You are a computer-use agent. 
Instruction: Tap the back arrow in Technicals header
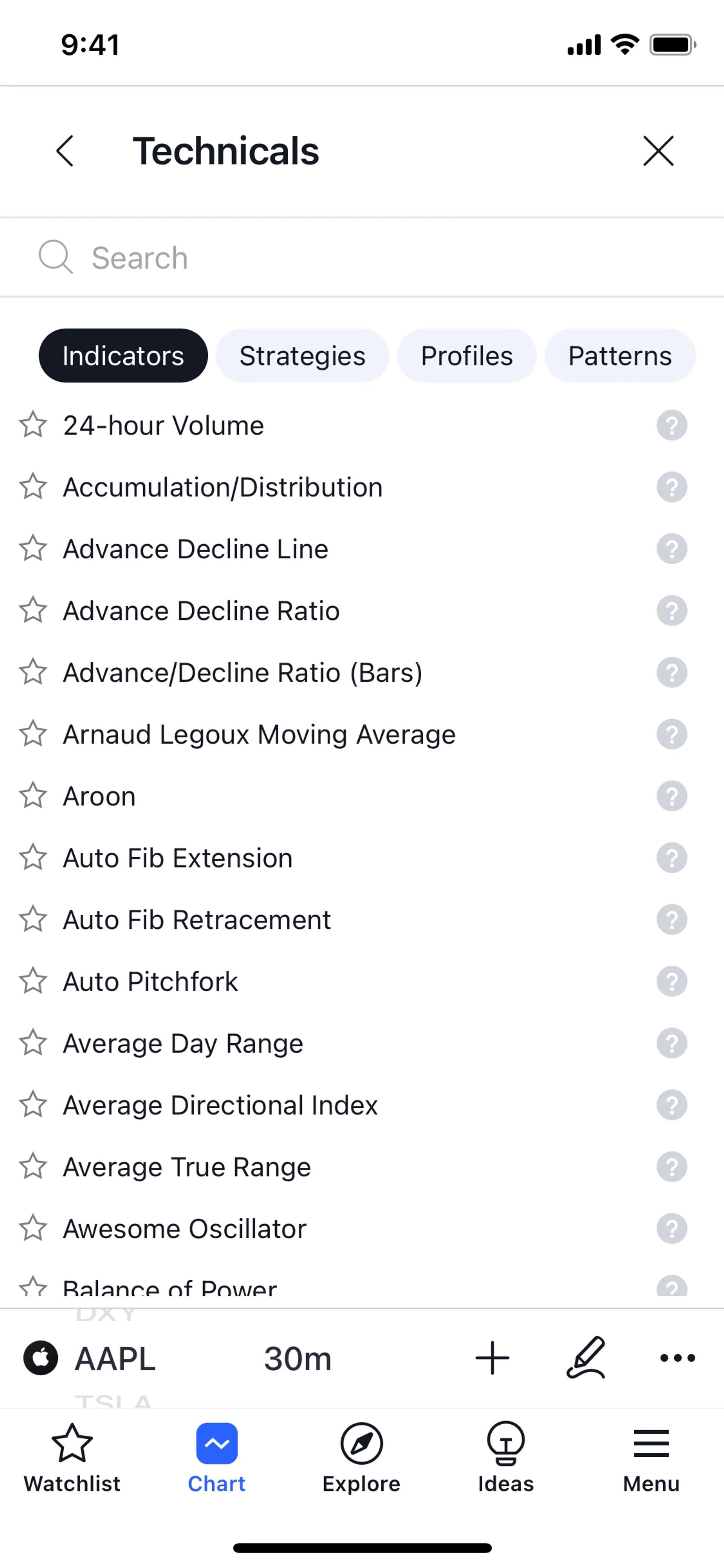(64, 151)
